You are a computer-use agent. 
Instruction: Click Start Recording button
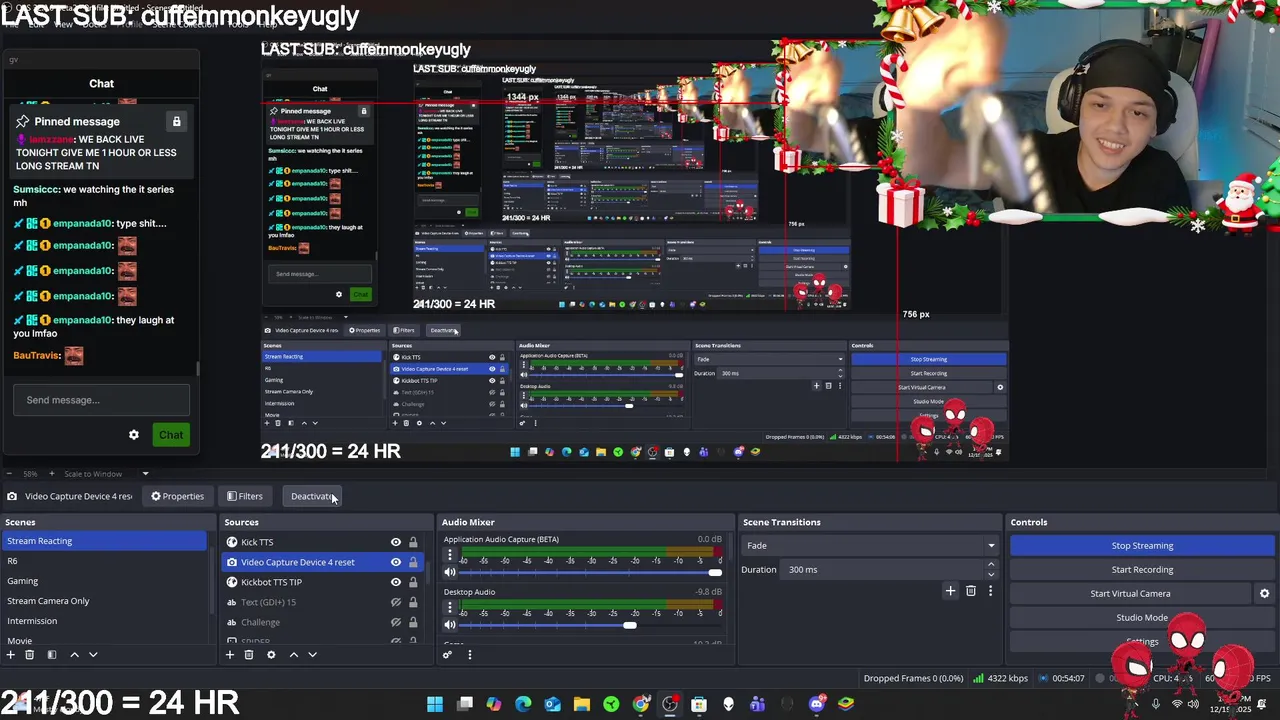tap(1142, 570)
